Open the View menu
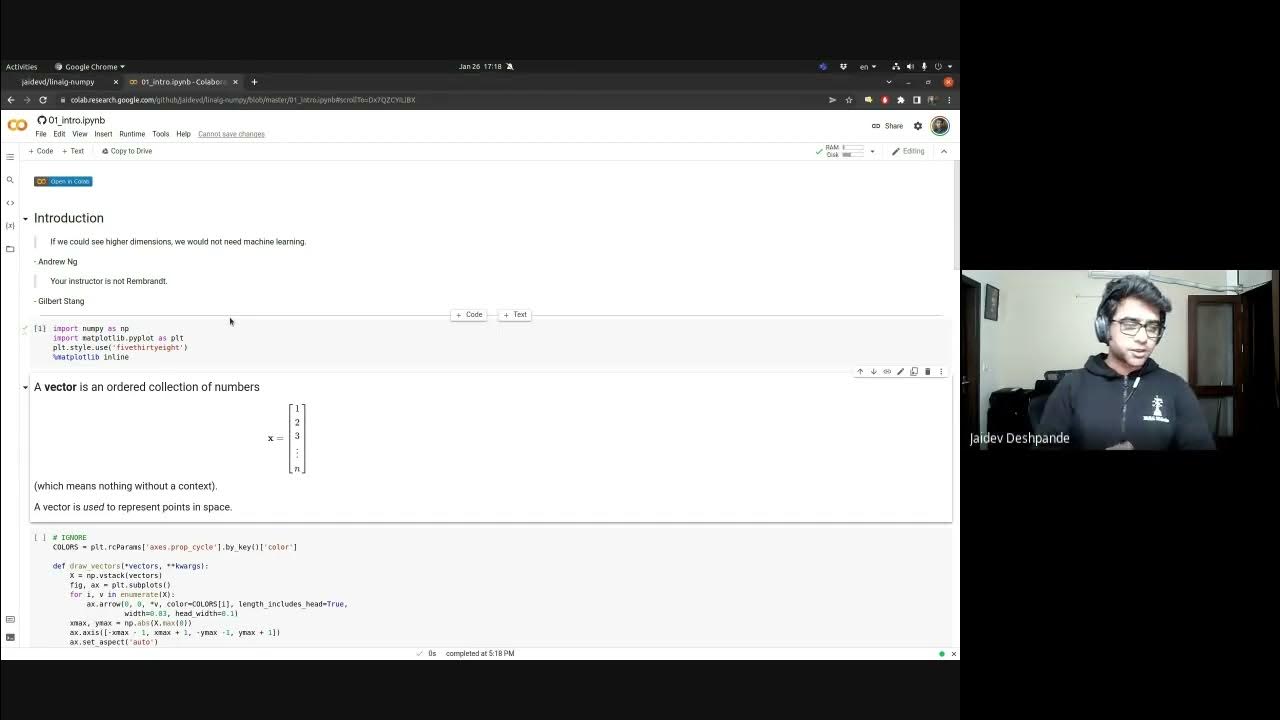1280x720 pixels. click(x=79, y=134)
